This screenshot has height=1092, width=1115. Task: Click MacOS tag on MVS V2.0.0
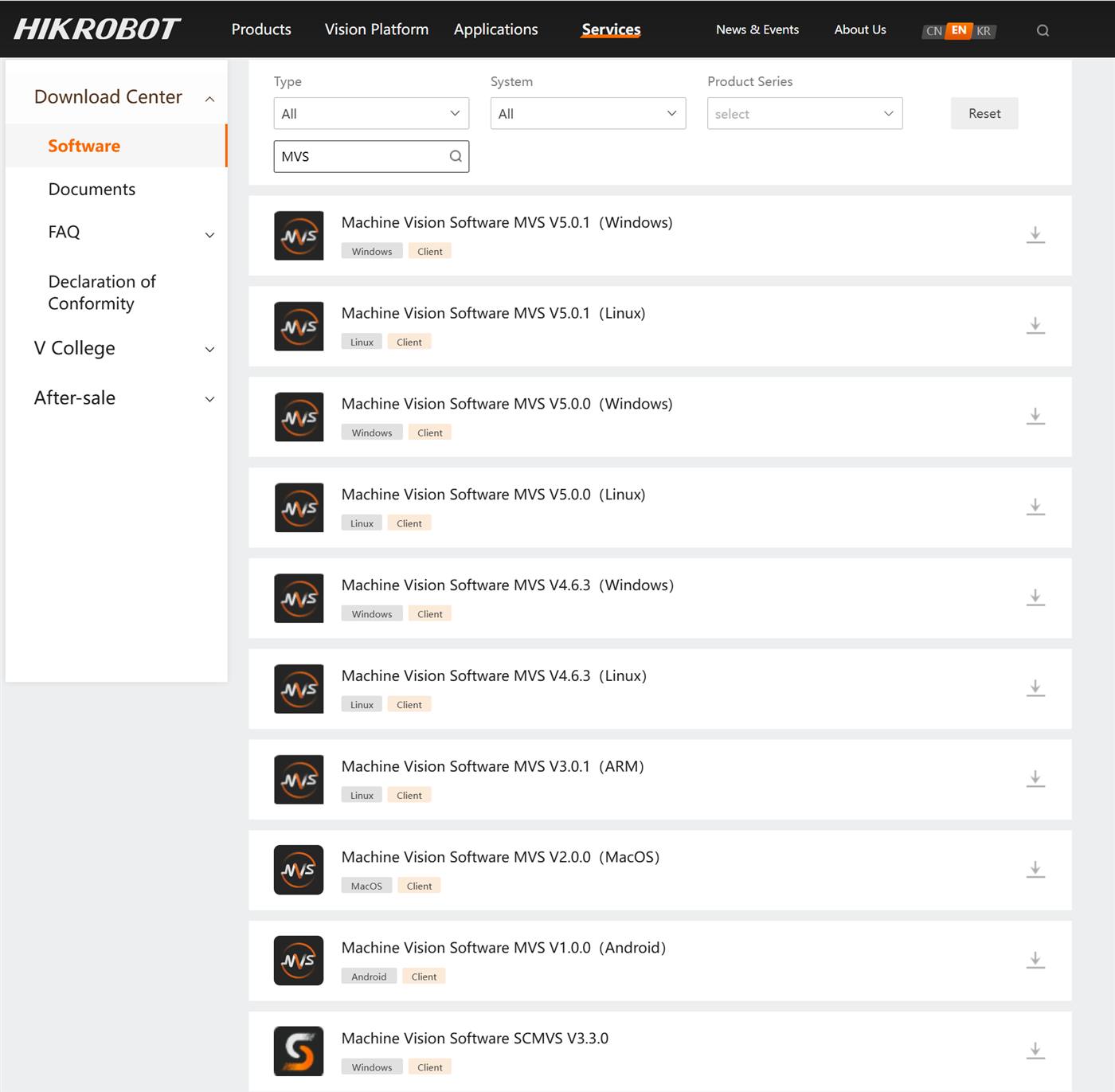tap(366, 886)
